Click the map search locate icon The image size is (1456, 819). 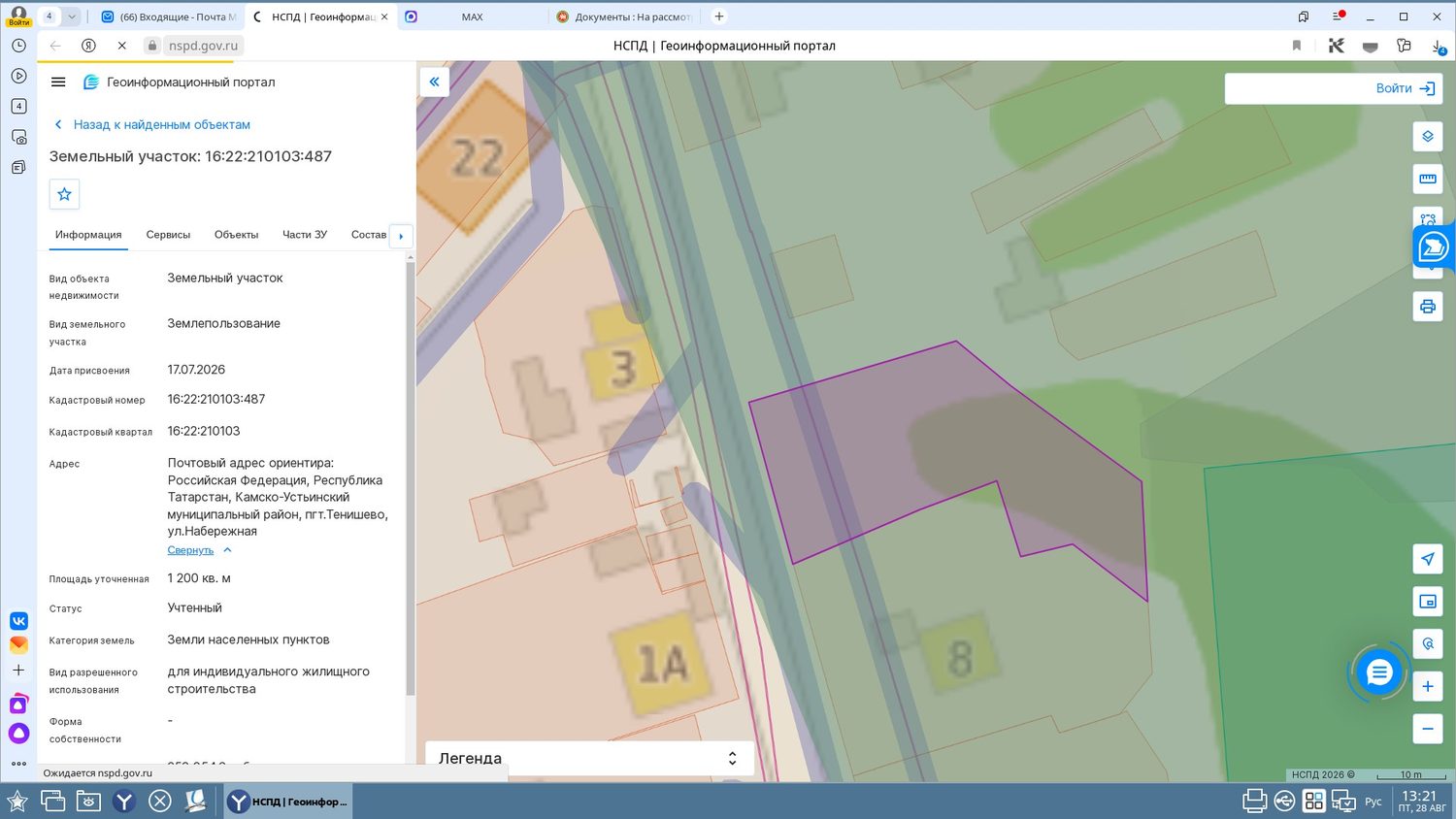(1428, 643)
